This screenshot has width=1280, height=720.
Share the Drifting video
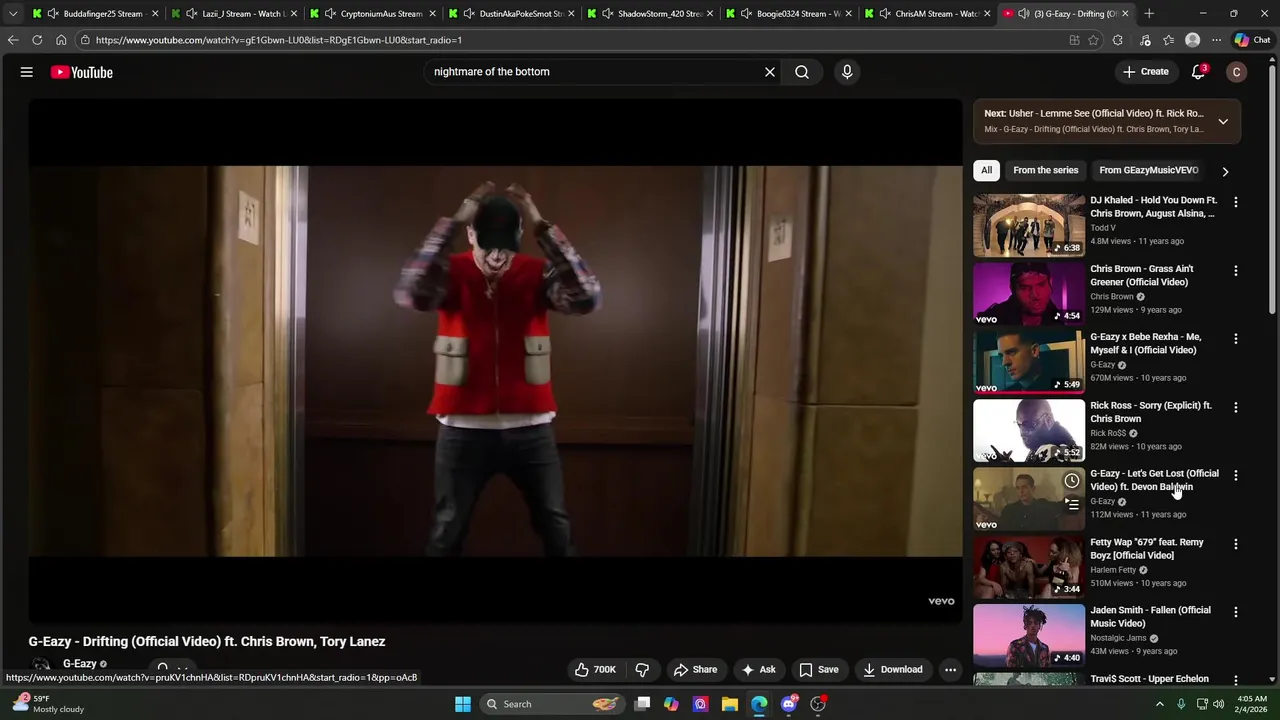click(x=695, y=670)
